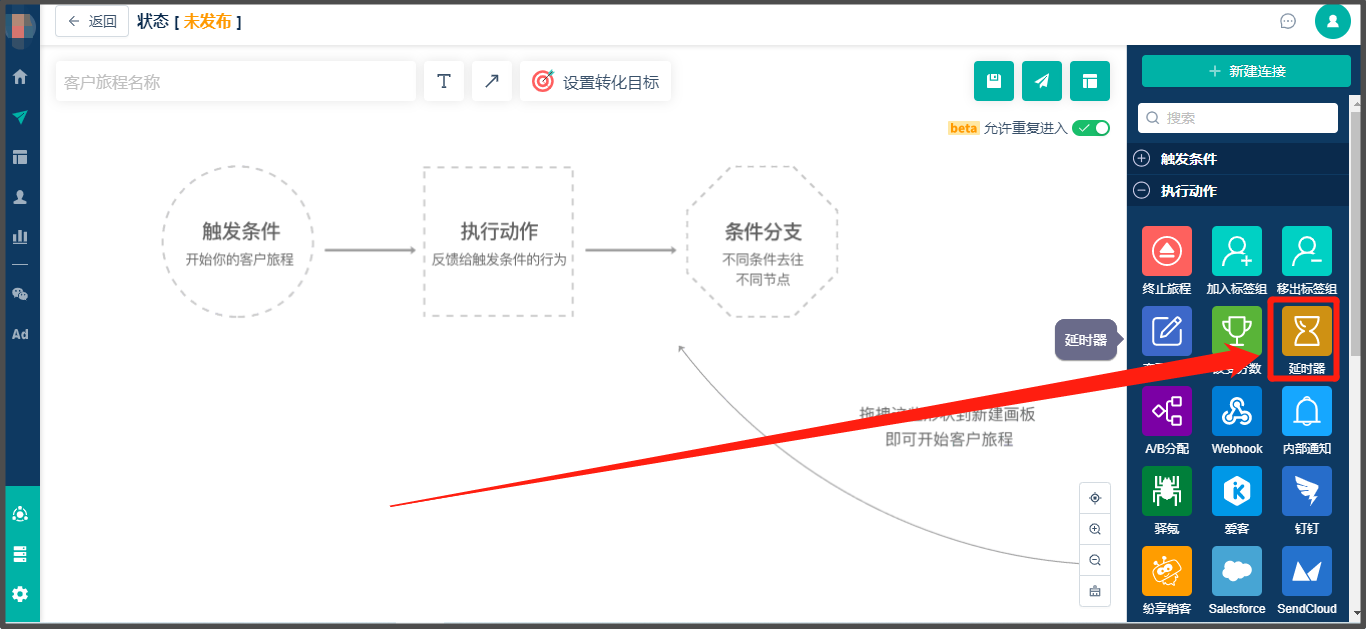Open the contacts person icon in sidebar
The image size is (1366, 629).
click(20, 197)
